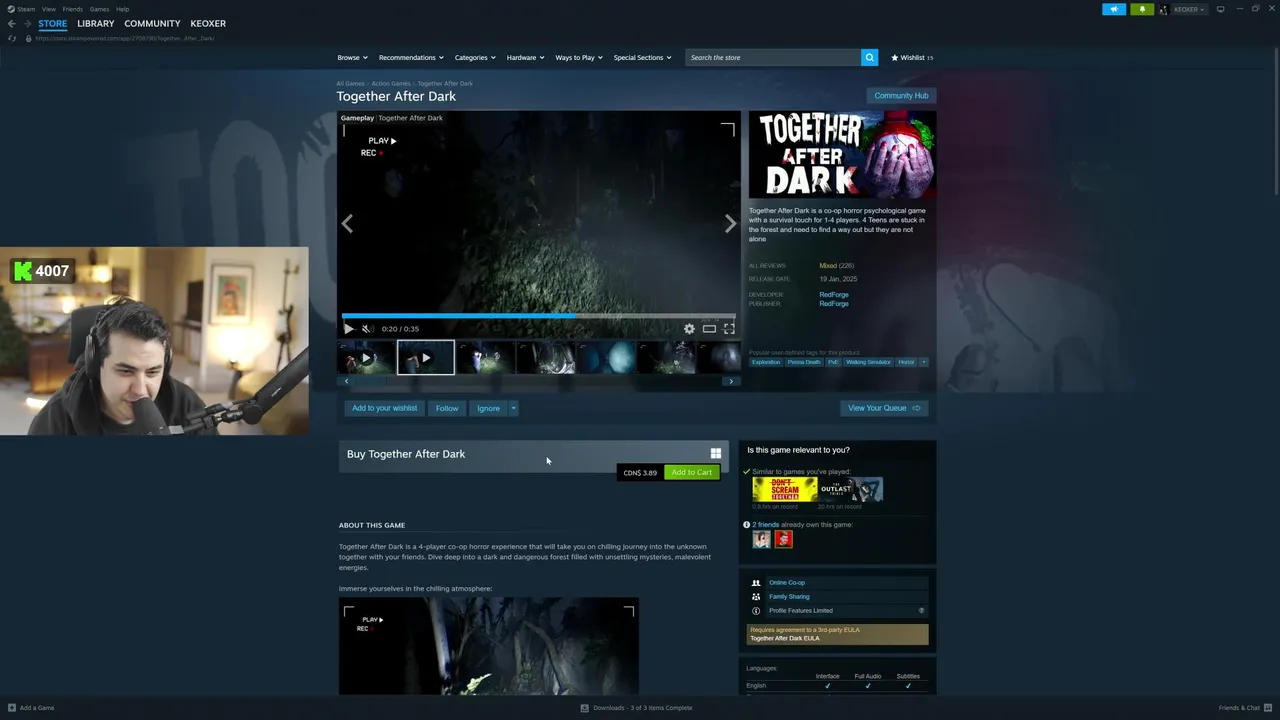Image resolution: width=1280 pixels, height=720 pixels.
Task: Click Add to your wishlist
Action: point(384,408)
